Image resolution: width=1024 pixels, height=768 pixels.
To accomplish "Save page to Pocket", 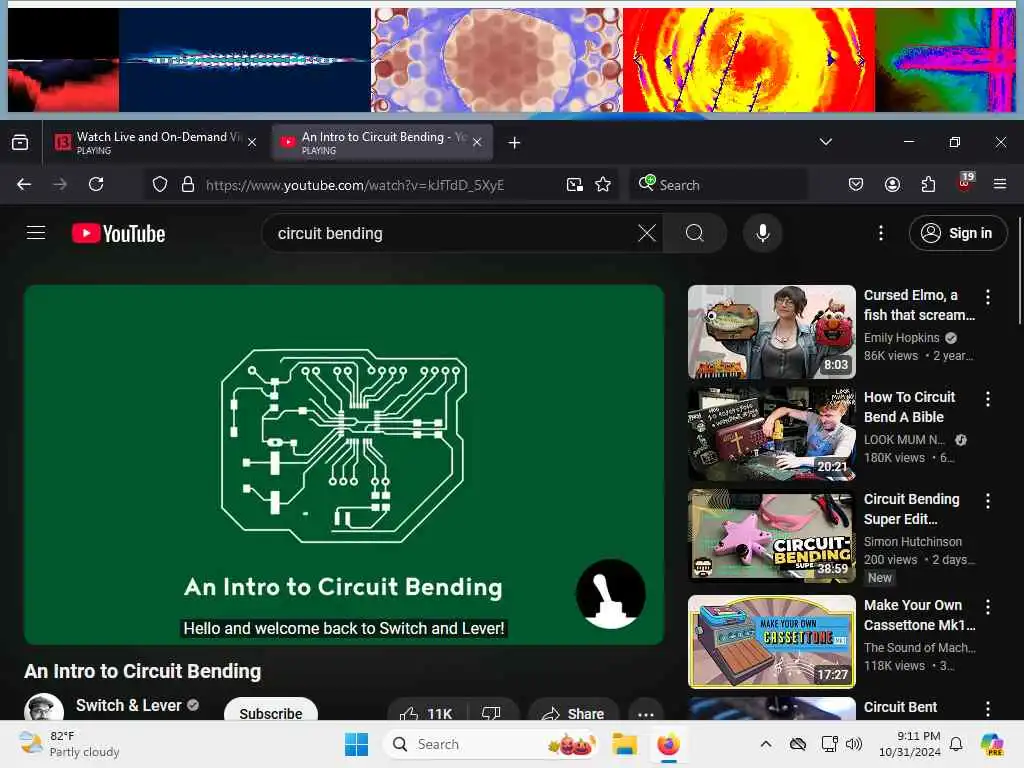I will point(856,185).
